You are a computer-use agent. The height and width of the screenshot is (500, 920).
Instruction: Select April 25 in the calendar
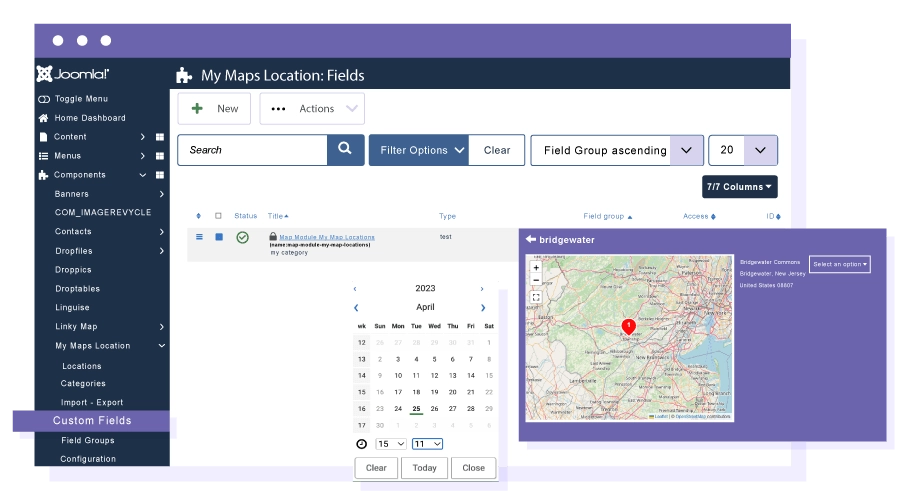tap(416, 408)
